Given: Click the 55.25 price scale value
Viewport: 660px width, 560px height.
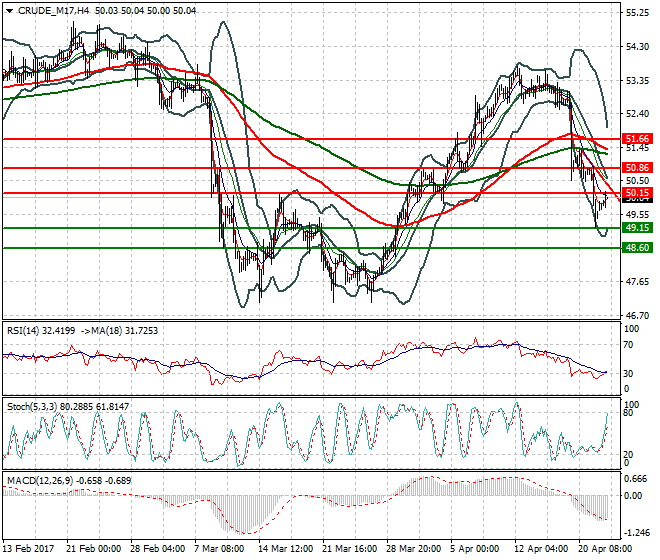Looking at the screenshot, I should click(x=637, y=13).
